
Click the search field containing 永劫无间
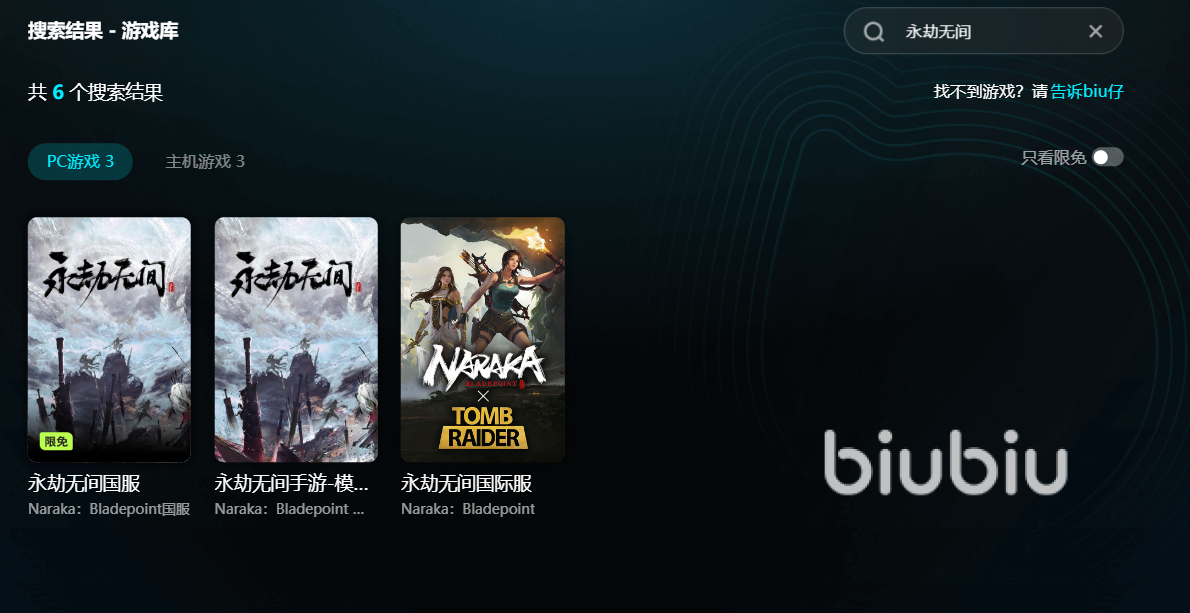point(984,31)
